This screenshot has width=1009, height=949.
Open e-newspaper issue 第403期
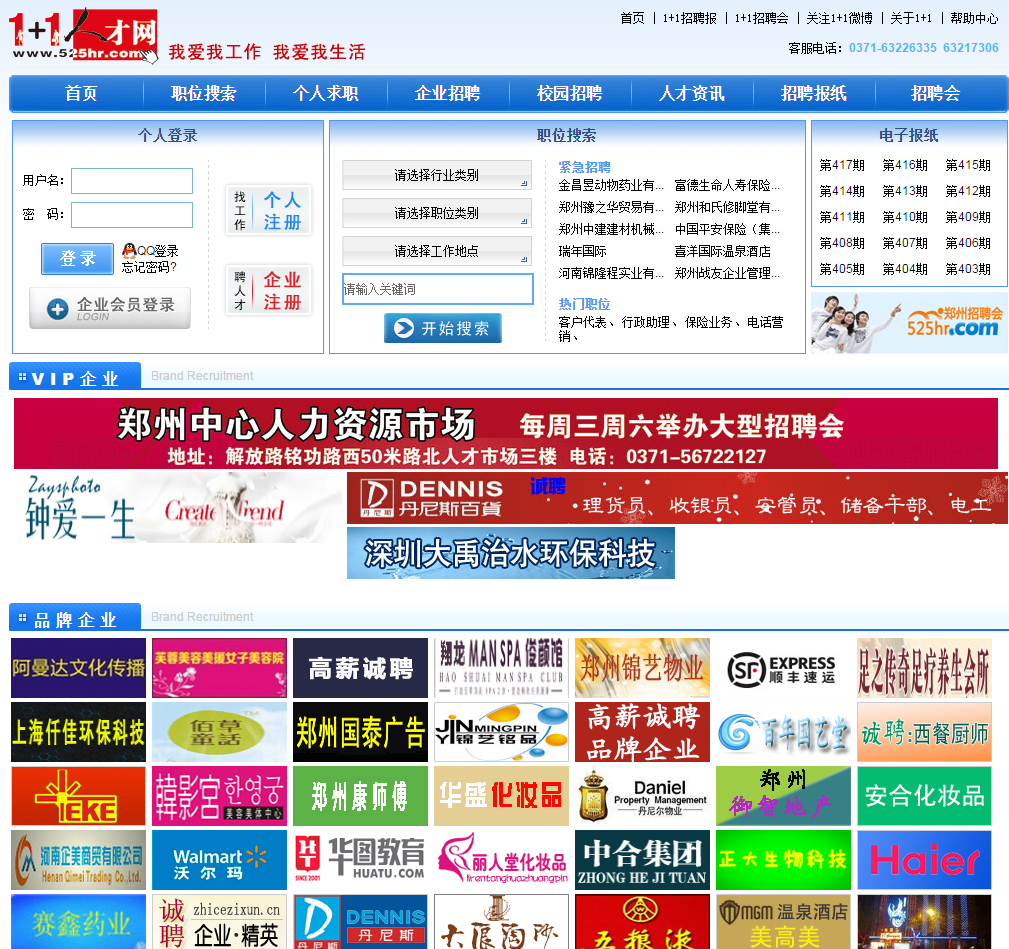(968, 270)
